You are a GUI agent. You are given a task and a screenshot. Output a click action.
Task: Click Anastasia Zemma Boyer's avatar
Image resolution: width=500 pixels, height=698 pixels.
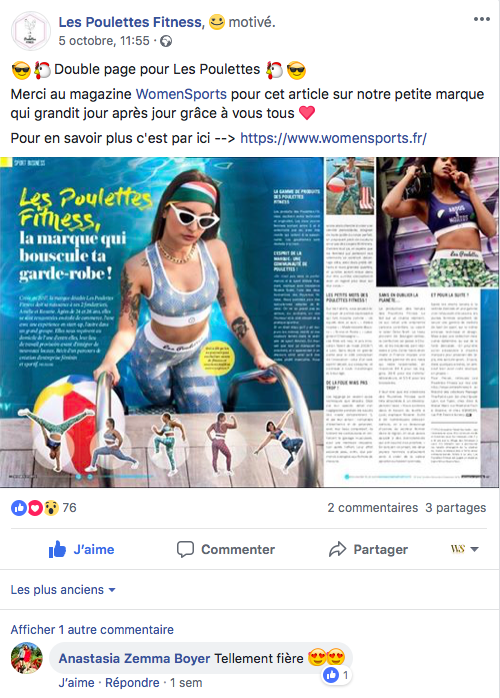[27, 658]
